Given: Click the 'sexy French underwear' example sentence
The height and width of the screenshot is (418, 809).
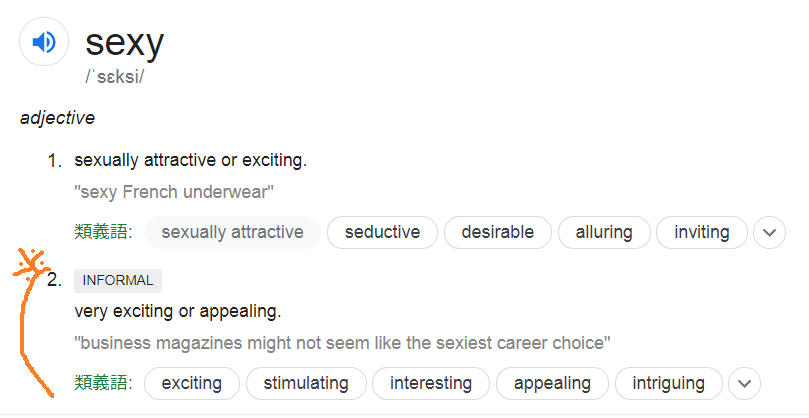Looking at the screenshot, I should click(x=174, y=192).
